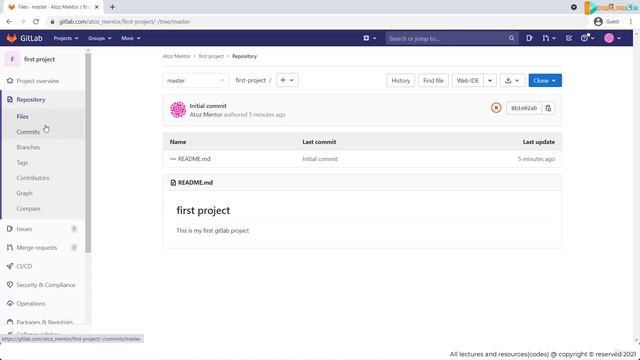Open Security & Compliance in sidebar

[x=46, y=285]
